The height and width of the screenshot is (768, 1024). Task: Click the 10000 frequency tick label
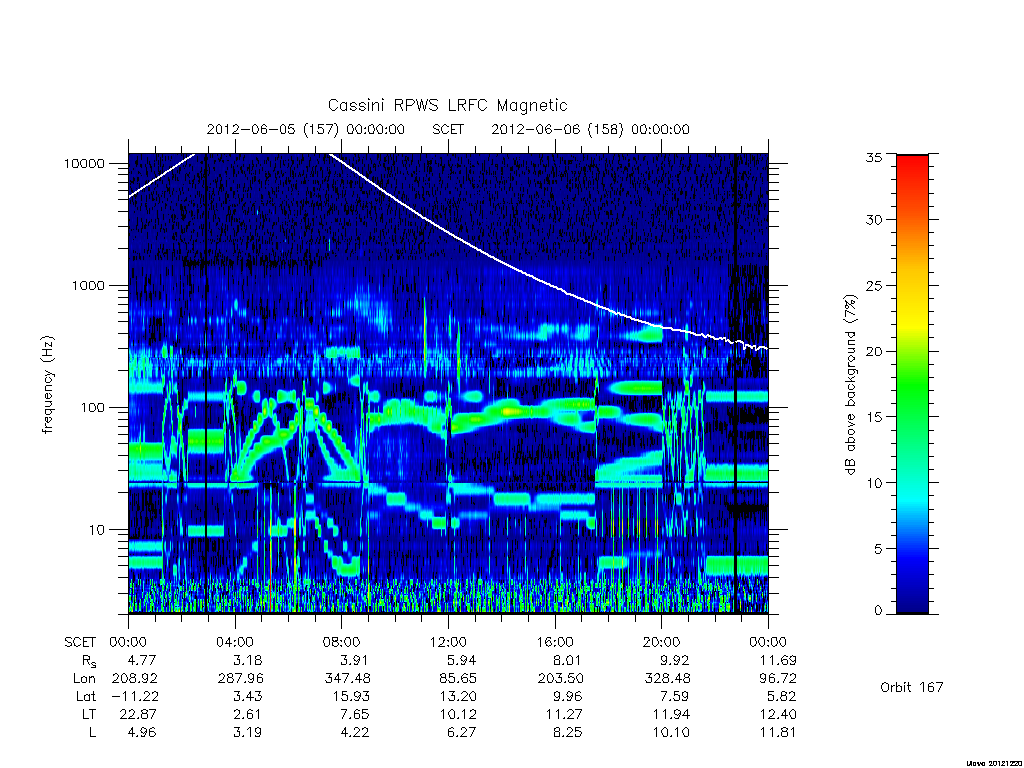(x=84, y=163)
